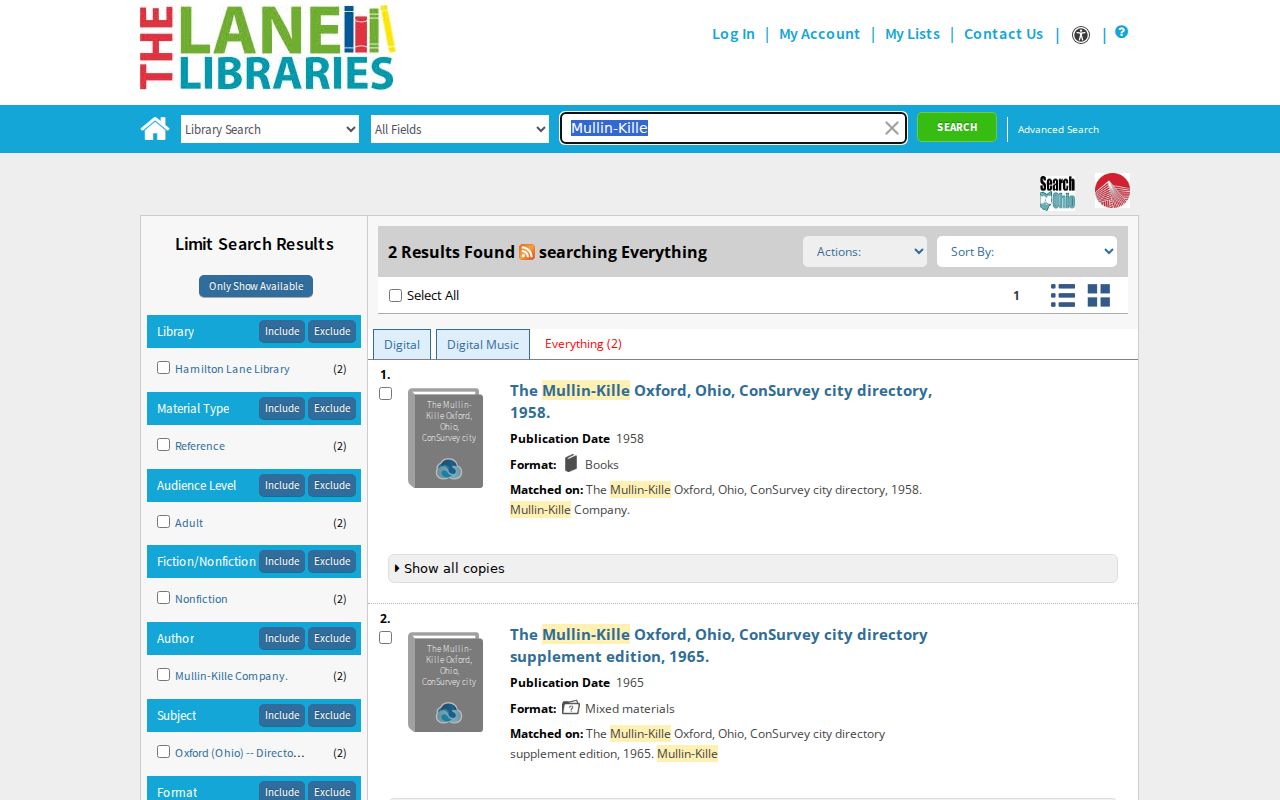The image size is (1280, 800).
Task: Switch to the Digital tab
Action: click(x=402, y=344)
